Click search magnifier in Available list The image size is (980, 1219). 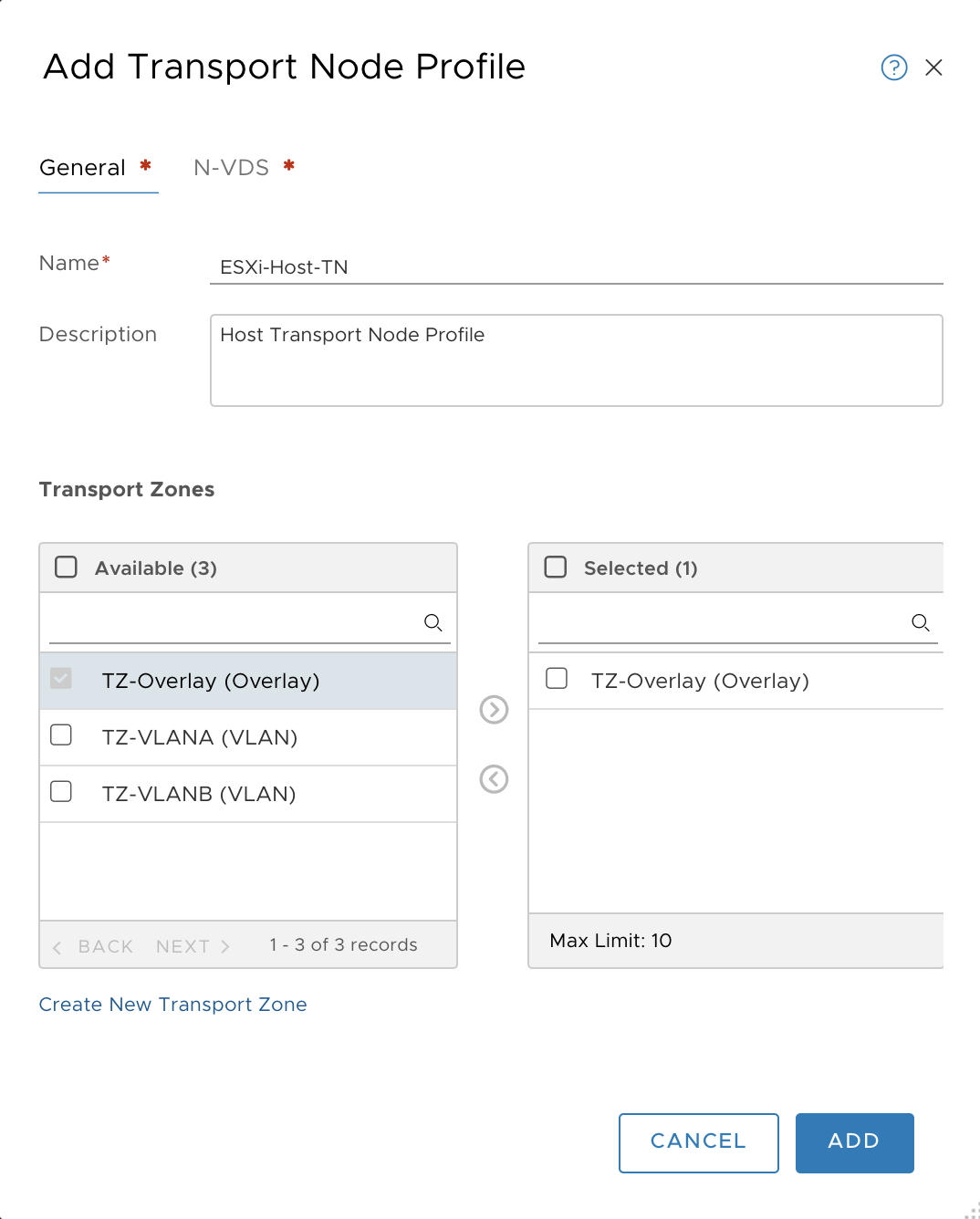pyautogui.click(x=433, y=623)
